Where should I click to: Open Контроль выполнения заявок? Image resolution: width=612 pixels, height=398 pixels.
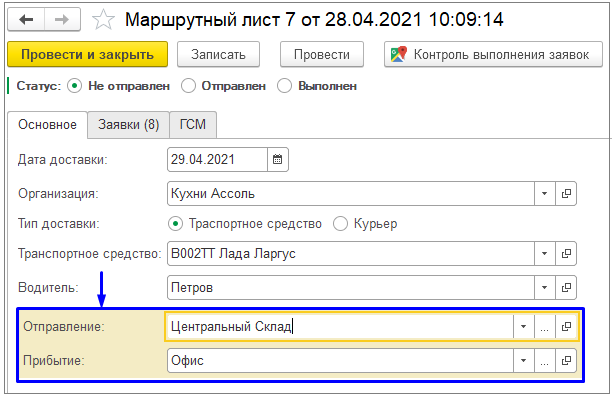(493, 54)
